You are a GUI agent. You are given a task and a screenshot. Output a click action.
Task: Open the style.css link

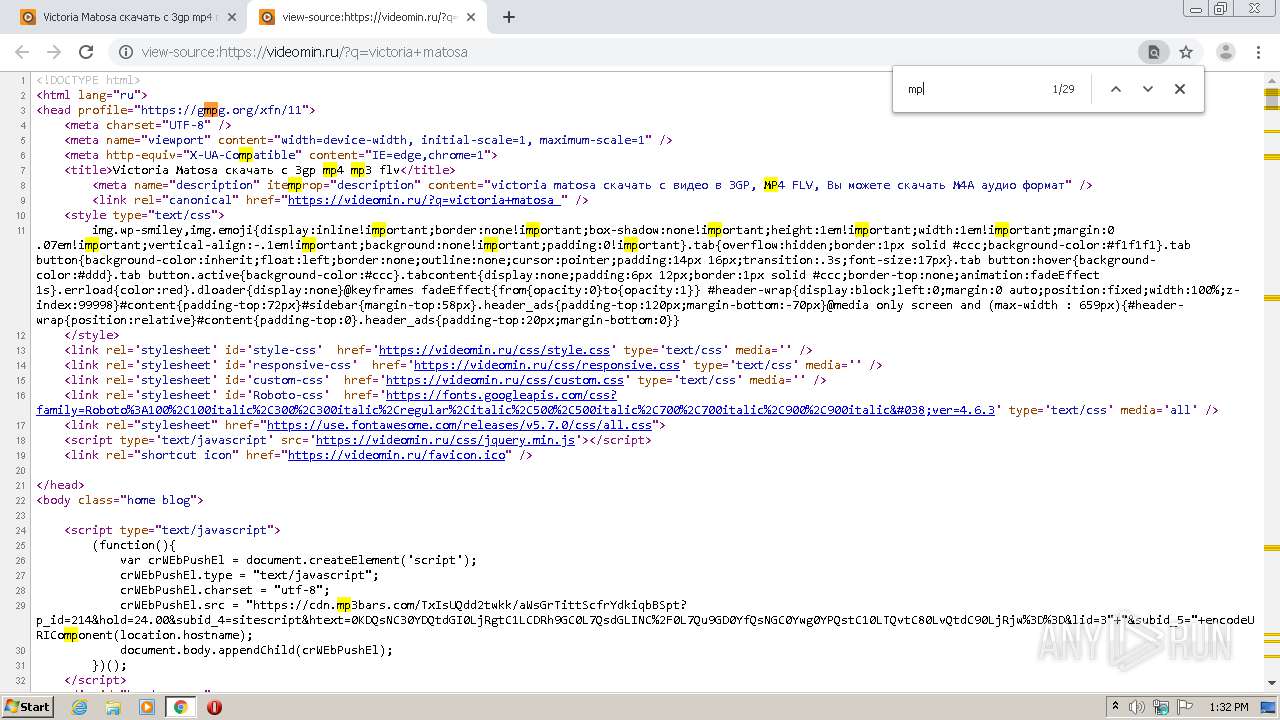tap(494, 350)
